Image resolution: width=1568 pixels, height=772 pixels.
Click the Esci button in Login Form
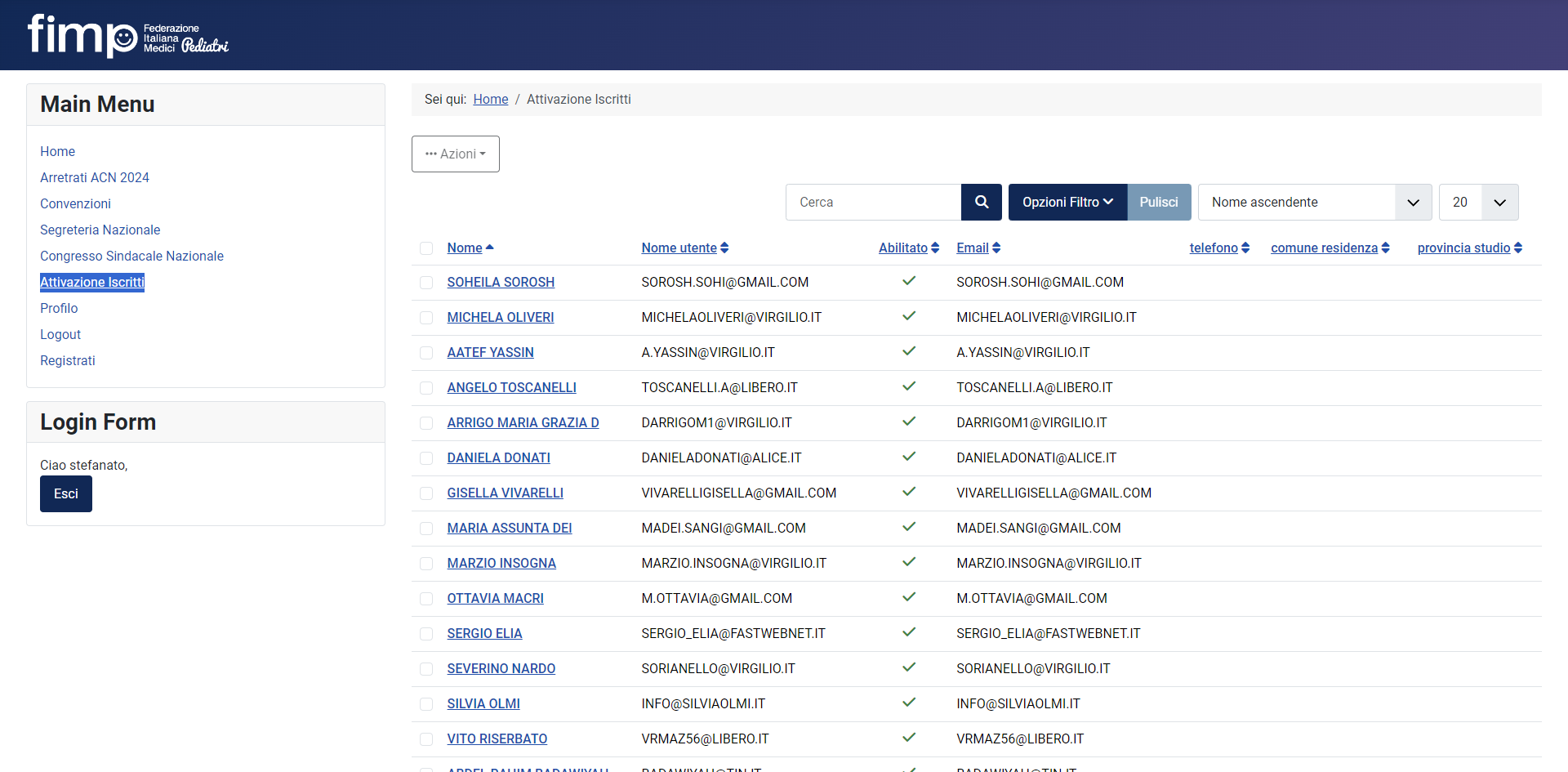pyautogui.click(x=66, y=493)
